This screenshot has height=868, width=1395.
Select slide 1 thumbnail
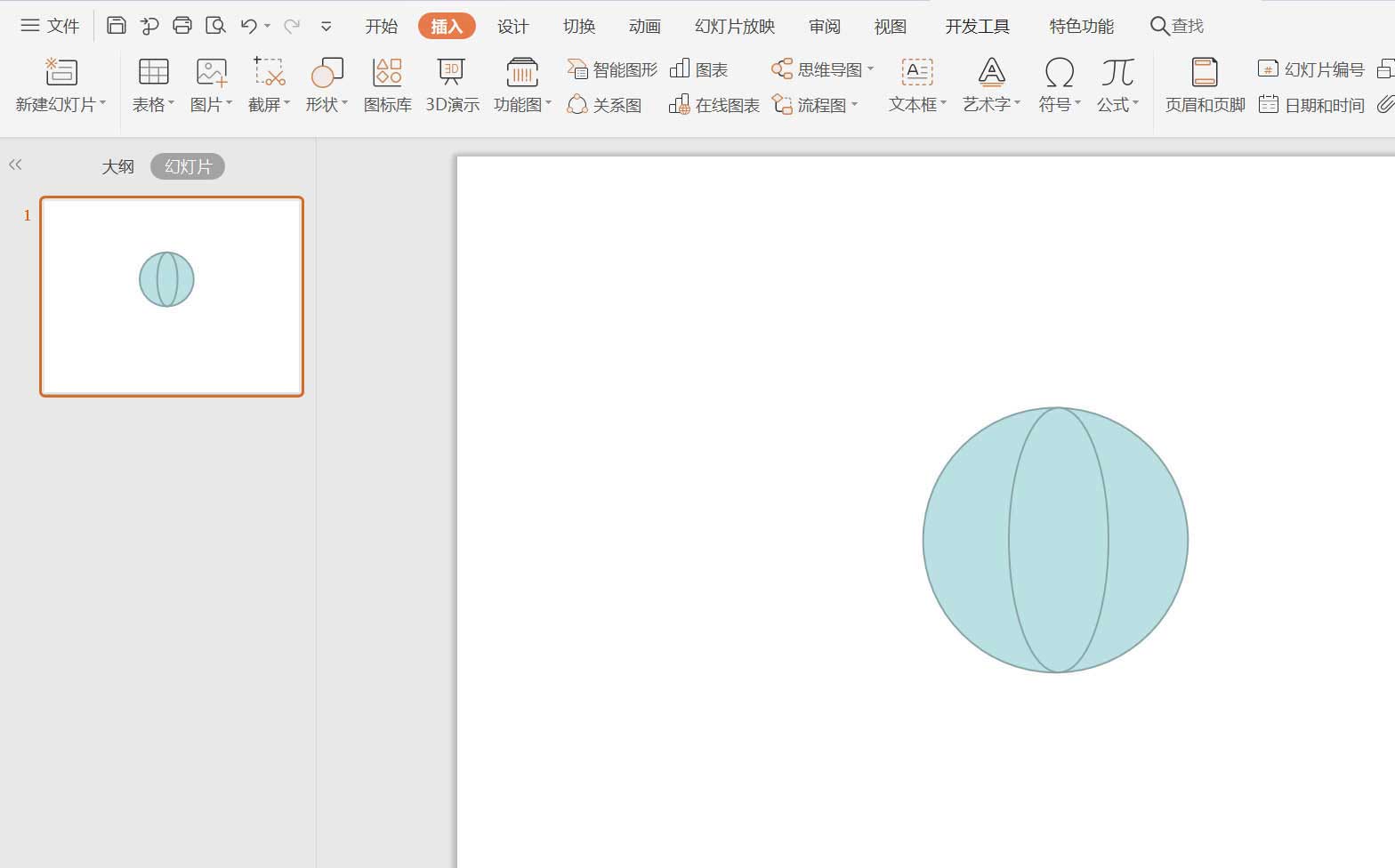point(172,296)
